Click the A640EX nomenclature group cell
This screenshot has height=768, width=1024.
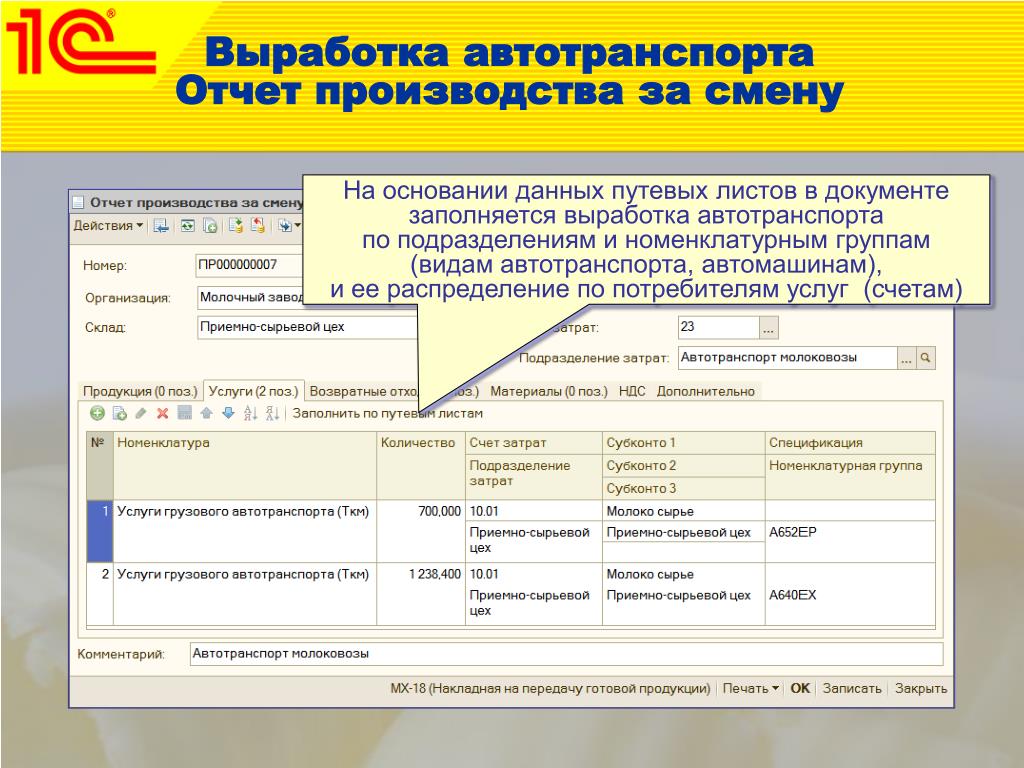pos(850,604)
